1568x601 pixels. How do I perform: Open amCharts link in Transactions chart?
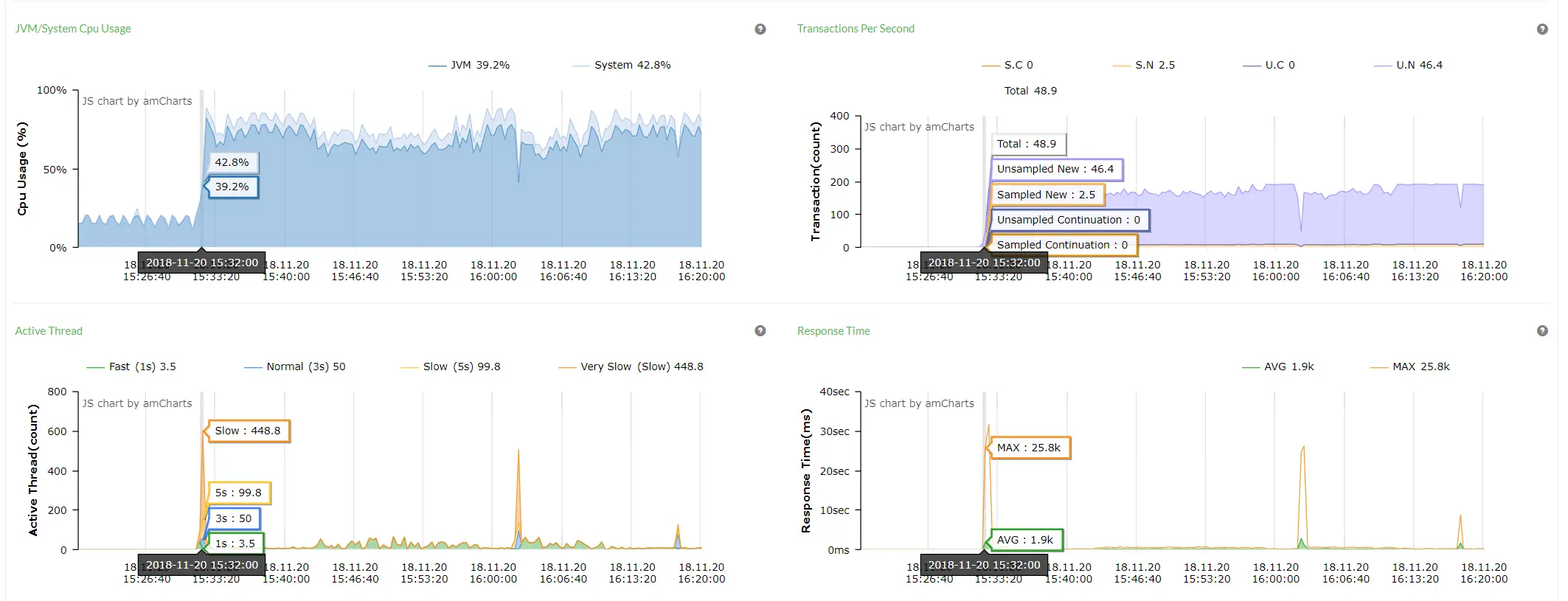click(919, 127)
